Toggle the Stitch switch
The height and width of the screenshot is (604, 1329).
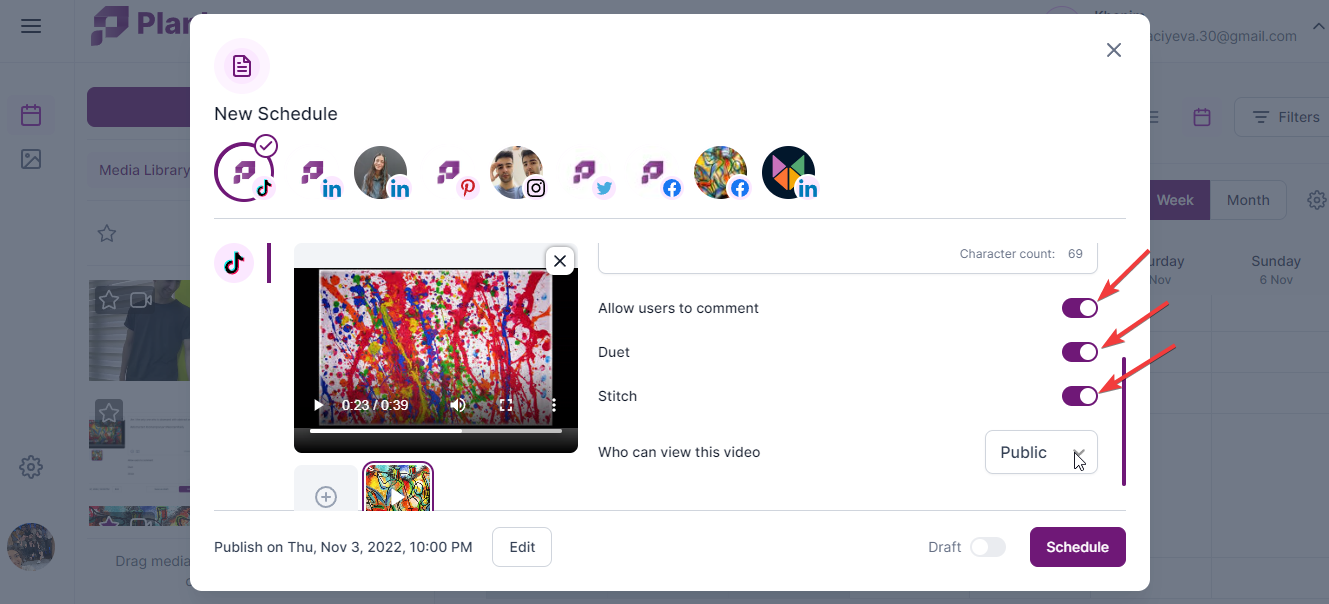coord(1080,396)
